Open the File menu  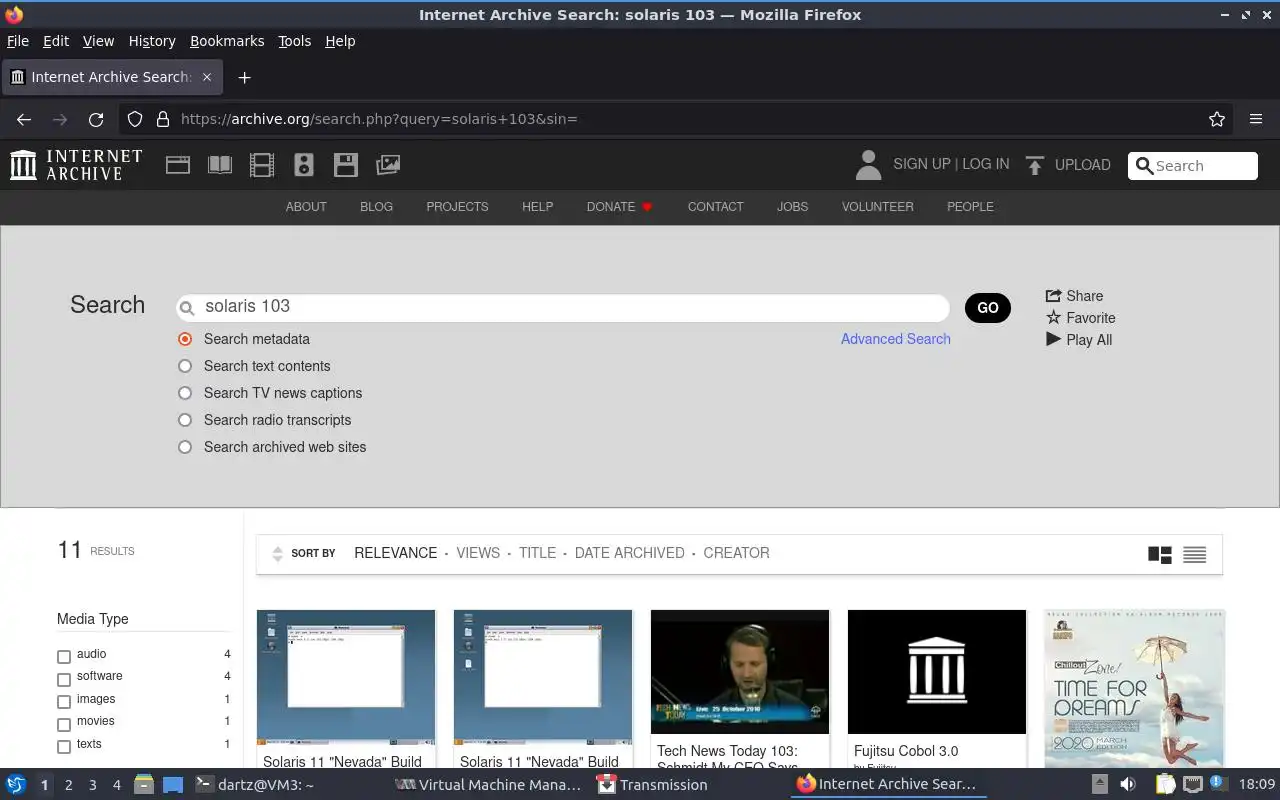pyautogui.click(x=18, y=41)
